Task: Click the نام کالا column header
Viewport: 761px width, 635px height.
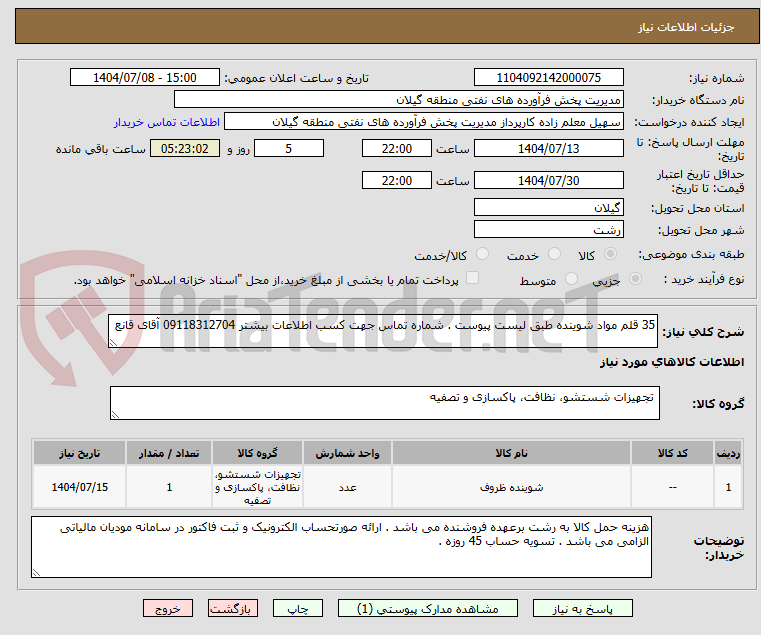Action: [x=511, y=453]
